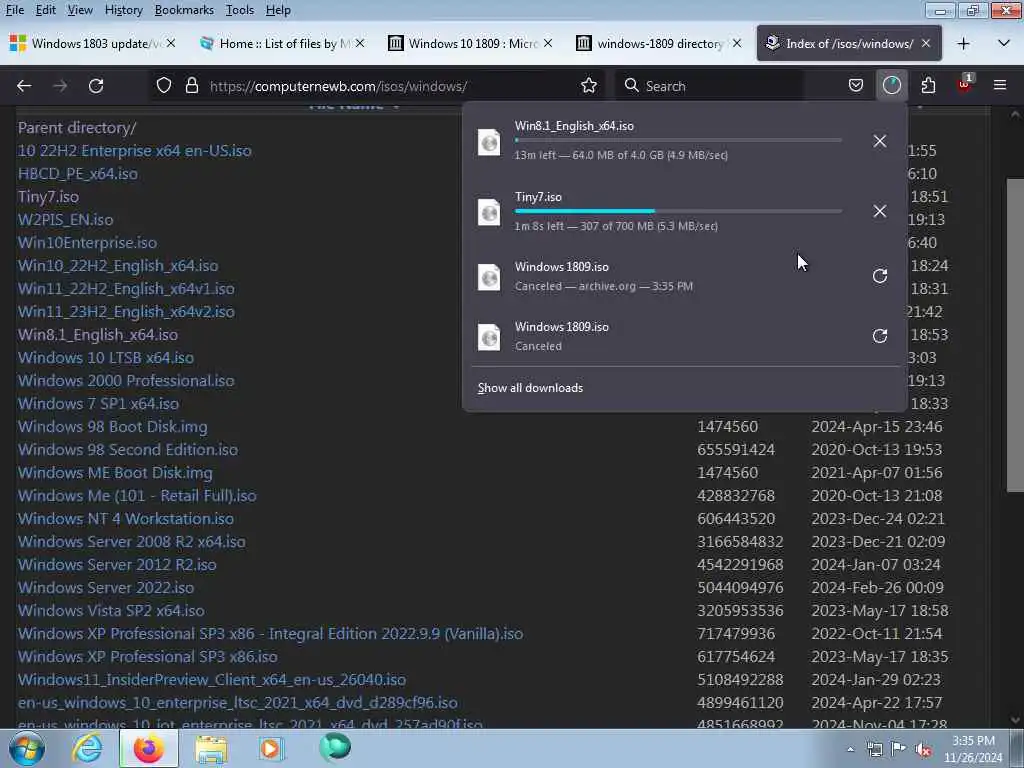This screenshot has width=1024, height=768.
Task: Toggle the downloads toolbar button
Action: click(x=891, y=86)
